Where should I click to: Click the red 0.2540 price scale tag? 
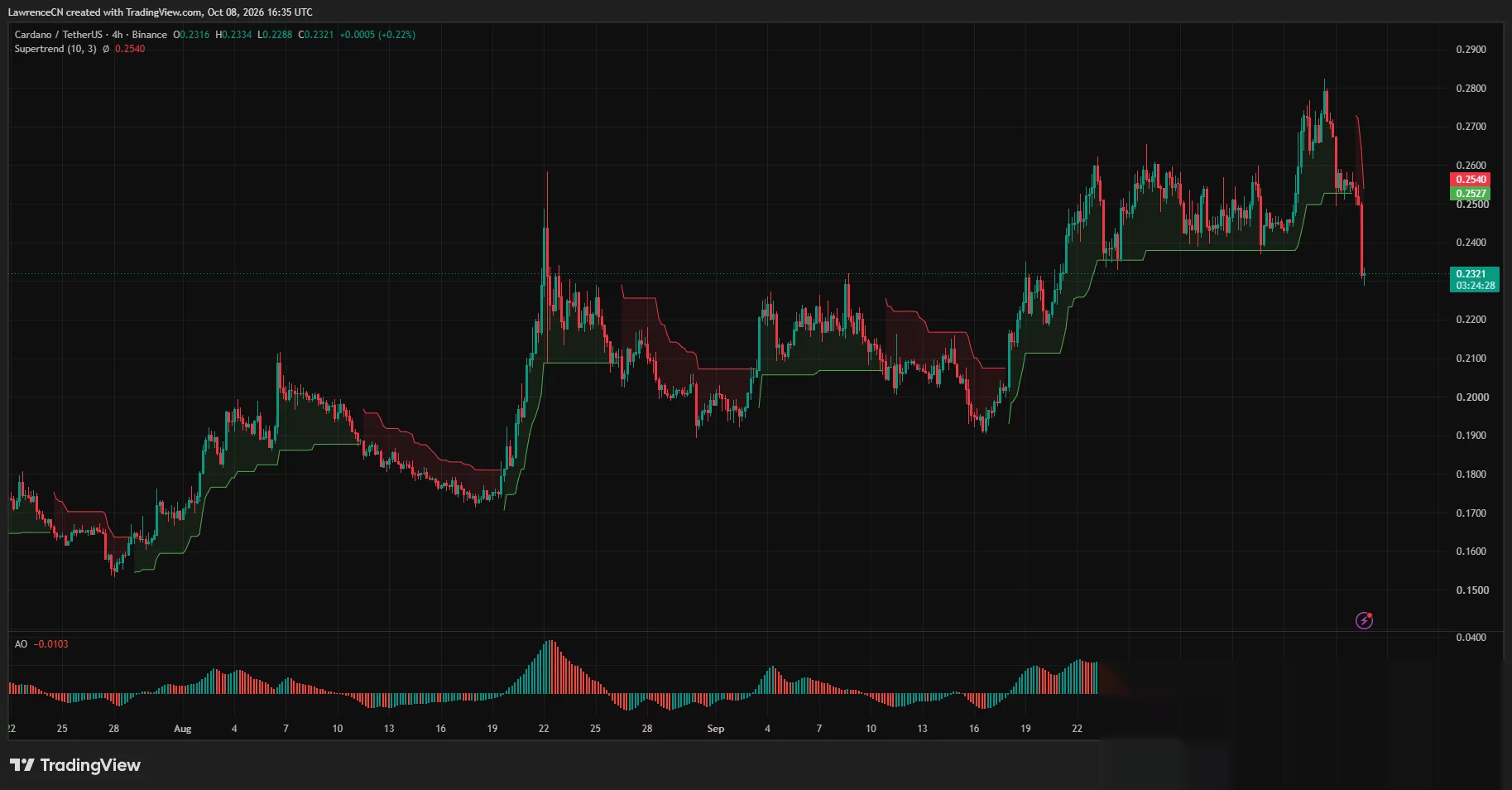pos(1471,180)
